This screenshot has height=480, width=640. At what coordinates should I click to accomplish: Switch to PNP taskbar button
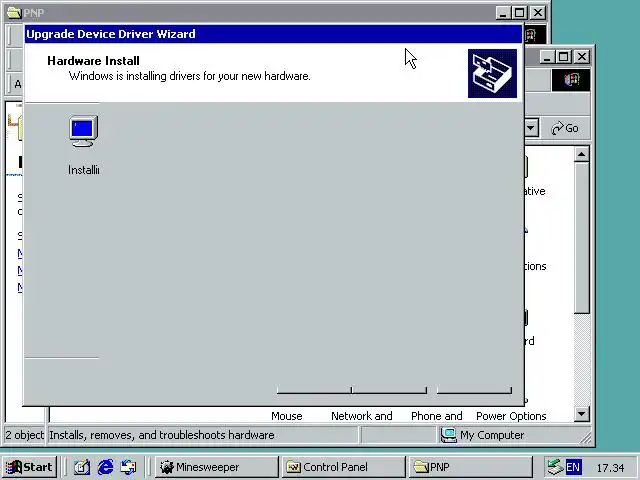tap(471, 467)
